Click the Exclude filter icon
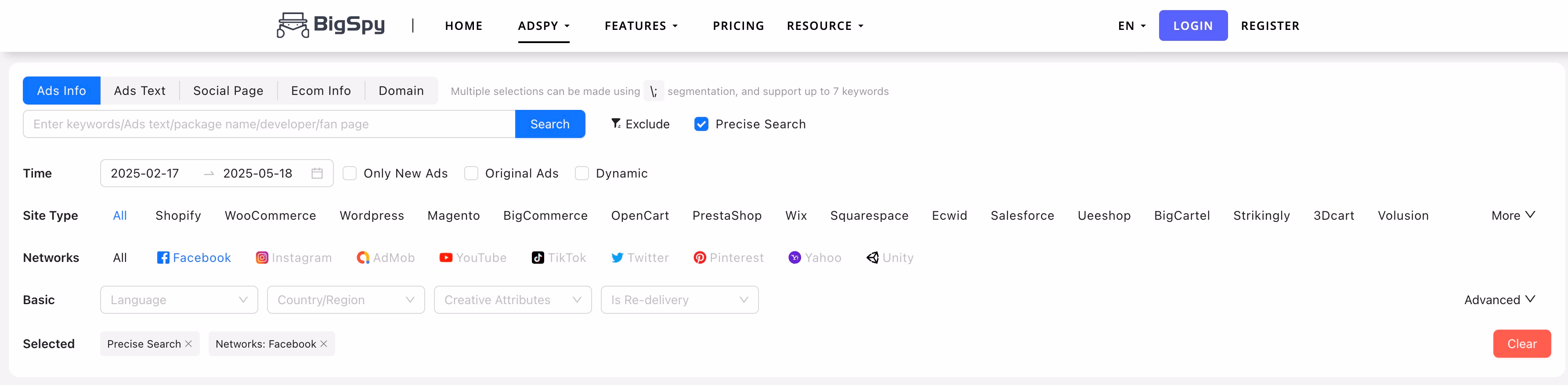Screen dimensions: 1568x385 (x=616, y=123)
